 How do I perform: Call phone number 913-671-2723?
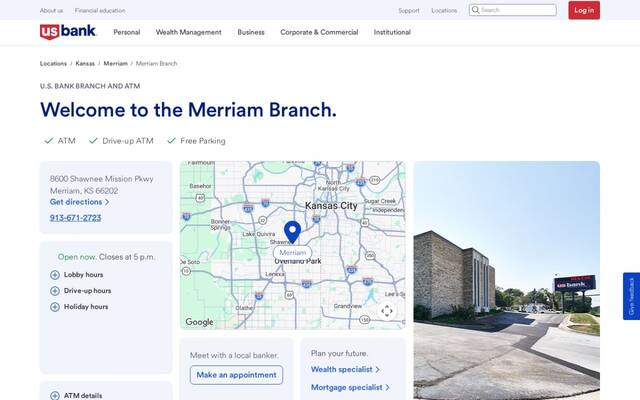76,218
